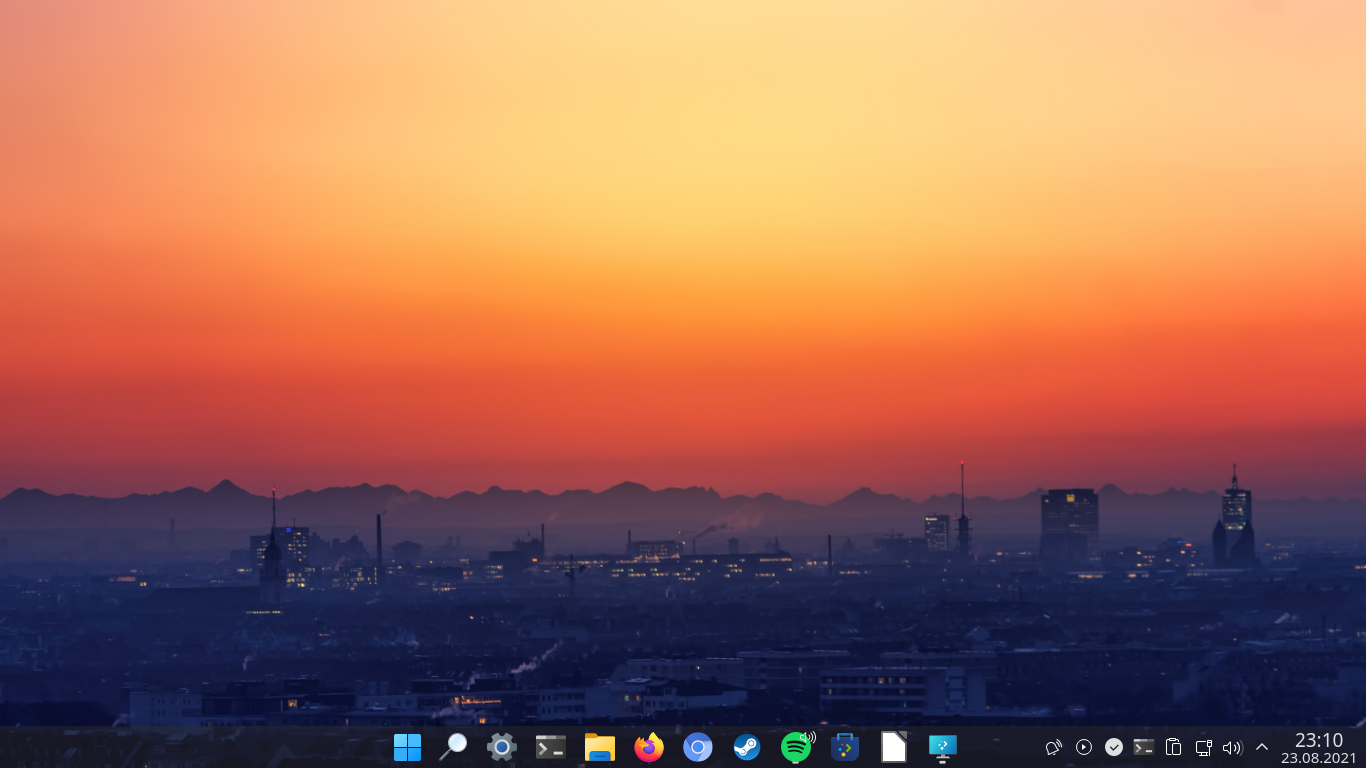Open the audio volume tray icon
This screenshot has height=768, width=1366.
[x=1232, y=747]
